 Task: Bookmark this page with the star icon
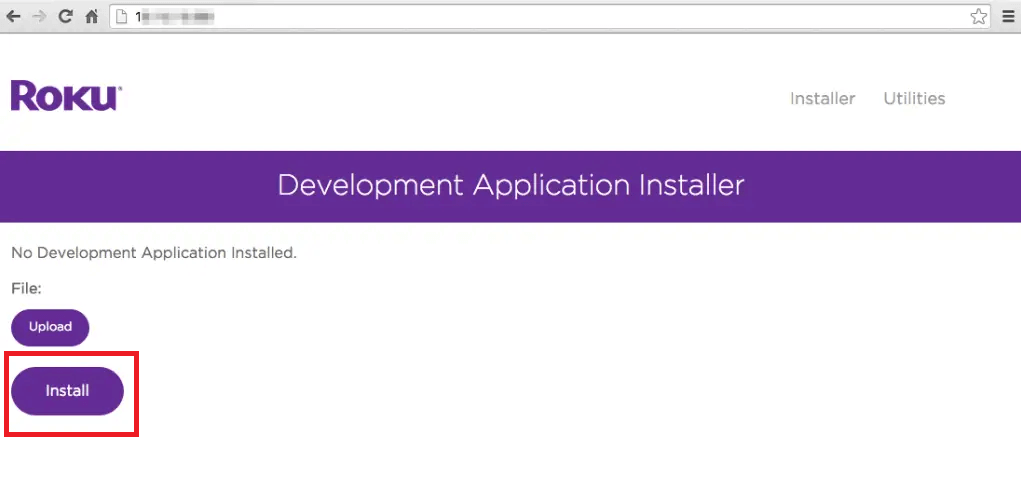coord(977,17)
